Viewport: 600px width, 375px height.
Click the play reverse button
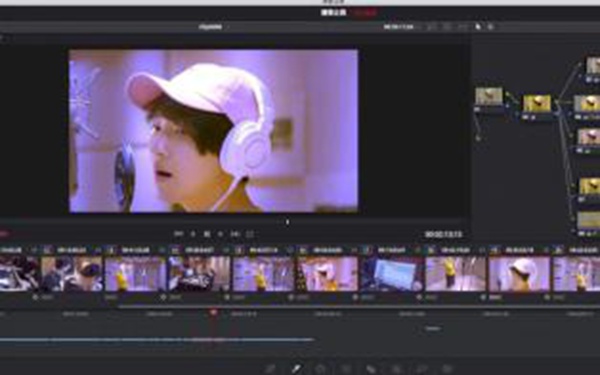tap(193, 234)
